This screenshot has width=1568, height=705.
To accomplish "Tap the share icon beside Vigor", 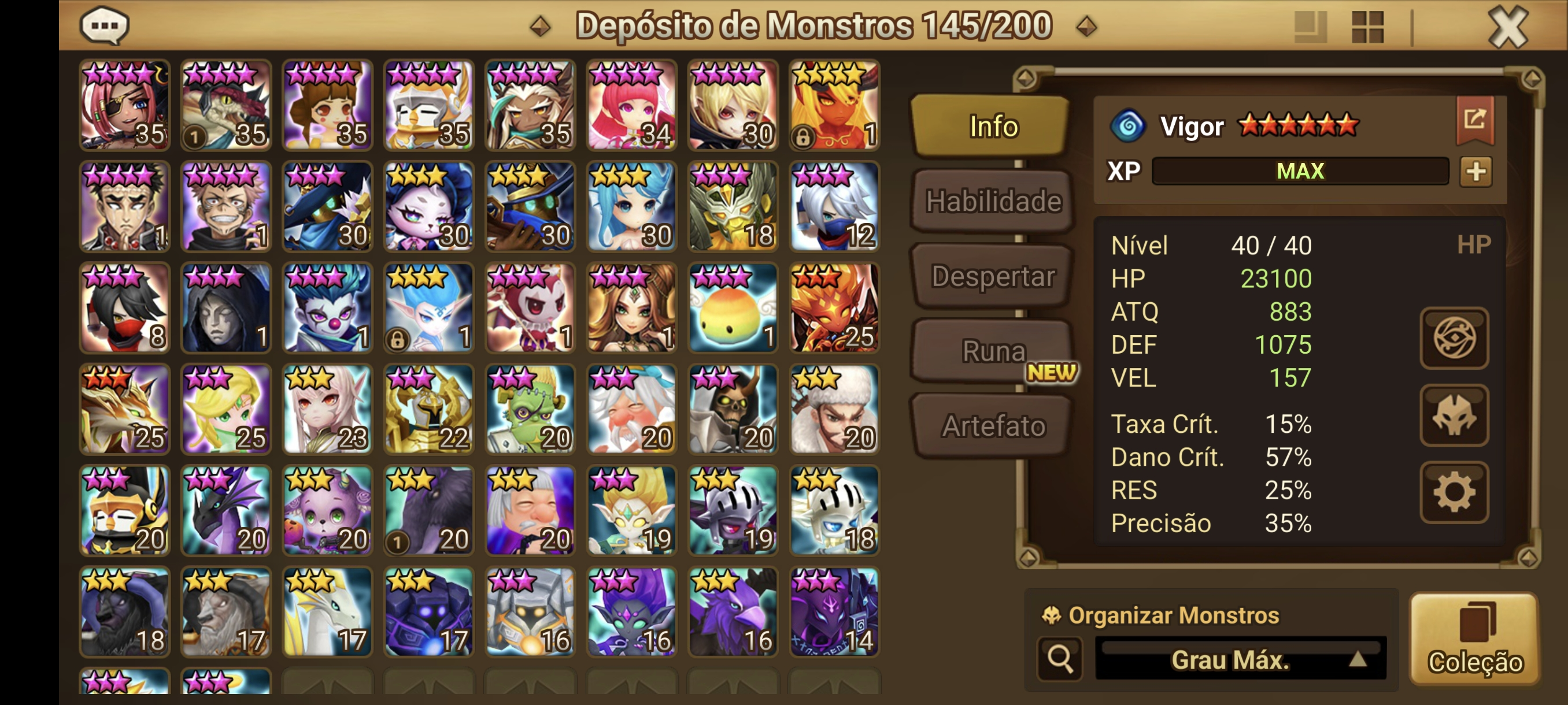I will (1474, 119).
